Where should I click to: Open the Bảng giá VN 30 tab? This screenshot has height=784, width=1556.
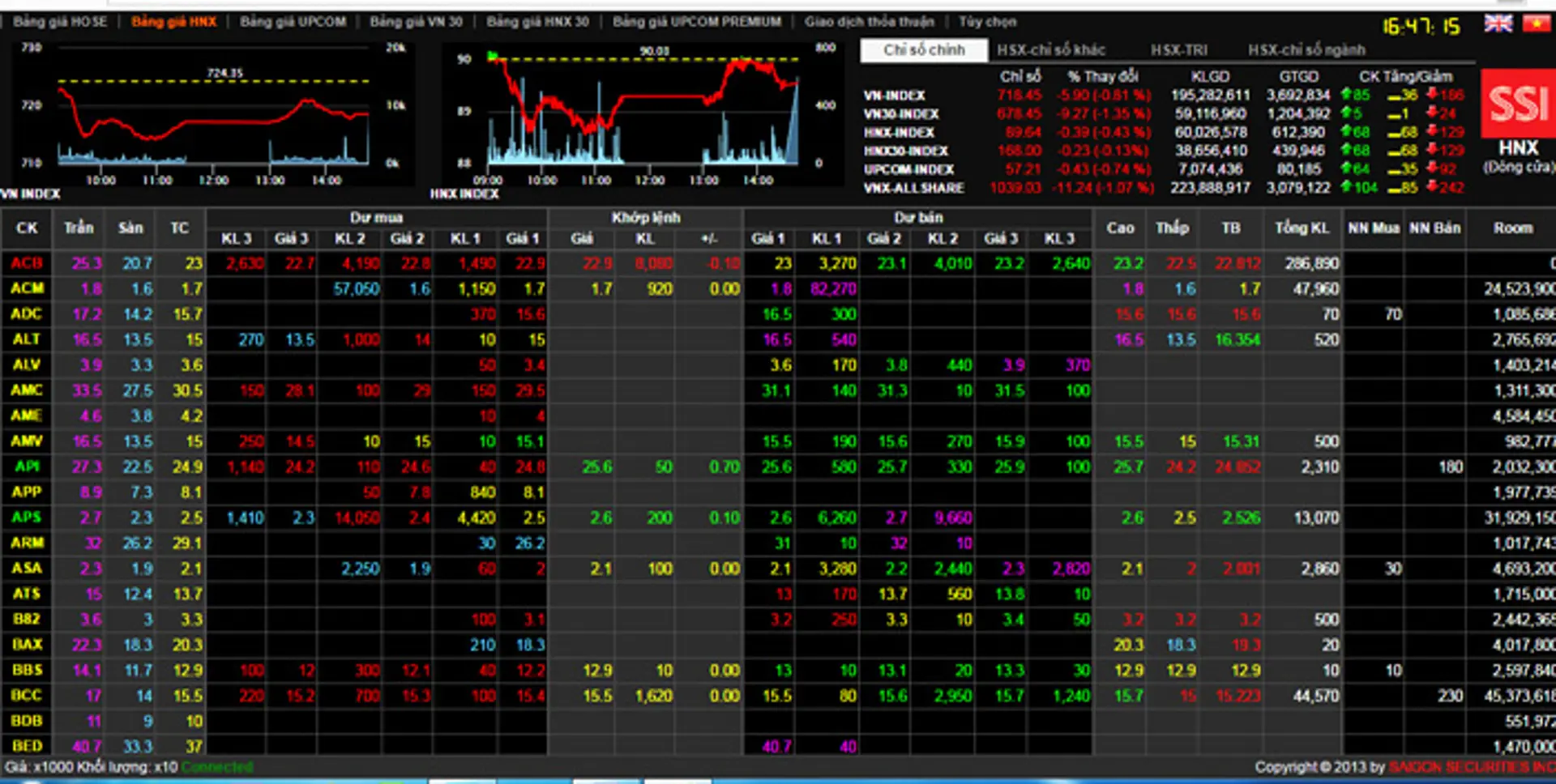(x=416, y=22)
